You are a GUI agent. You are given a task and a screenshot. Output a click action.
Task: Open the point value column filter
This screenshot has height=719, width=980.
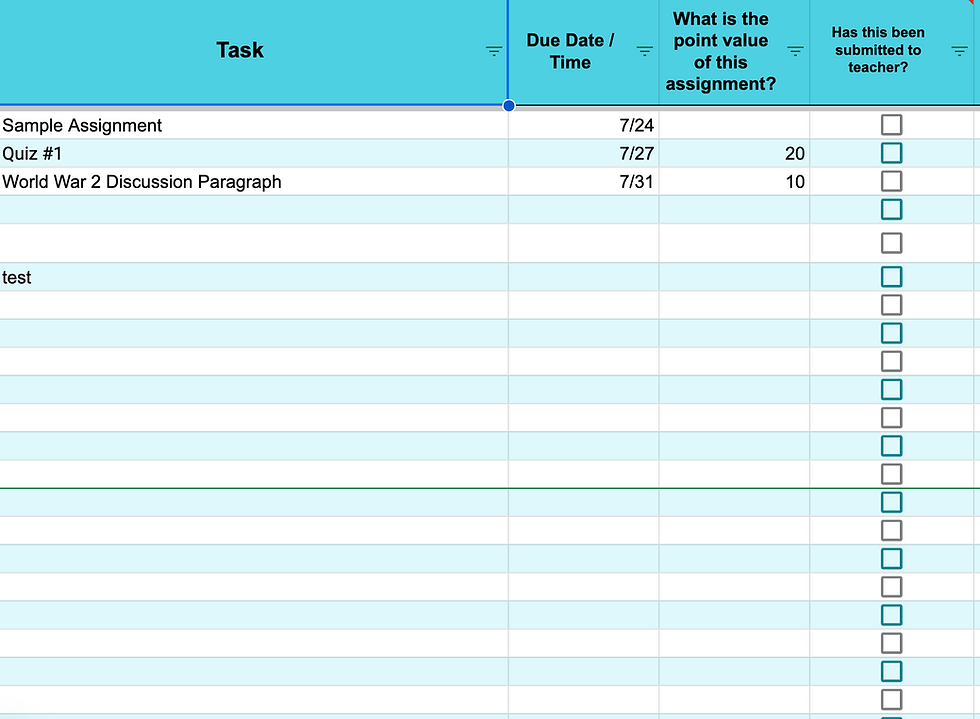pyautogui.click(x=795, y=51)
